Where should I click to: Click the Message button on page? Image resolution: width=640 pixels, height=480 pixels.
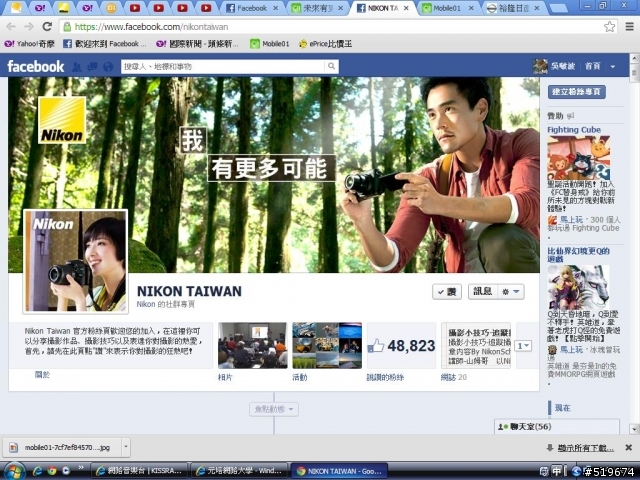click(x=483, y=292)
